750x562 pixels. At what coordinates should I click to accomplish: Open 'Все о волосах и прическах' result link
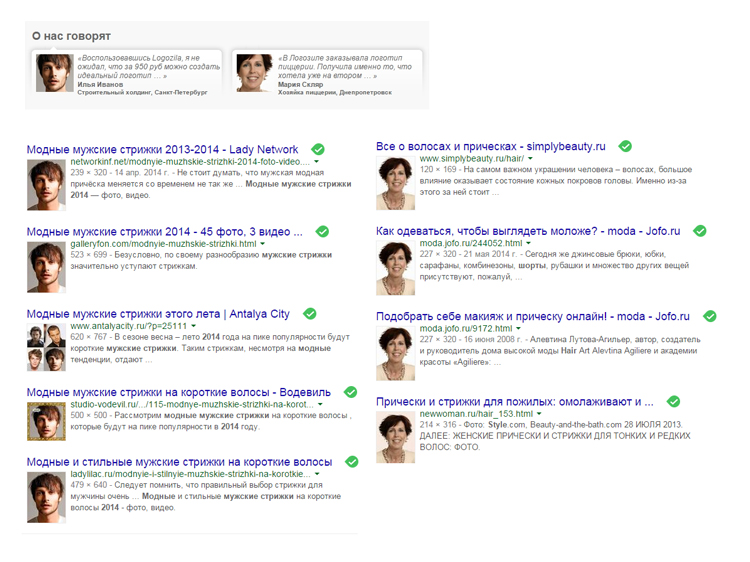click(493, 147)
